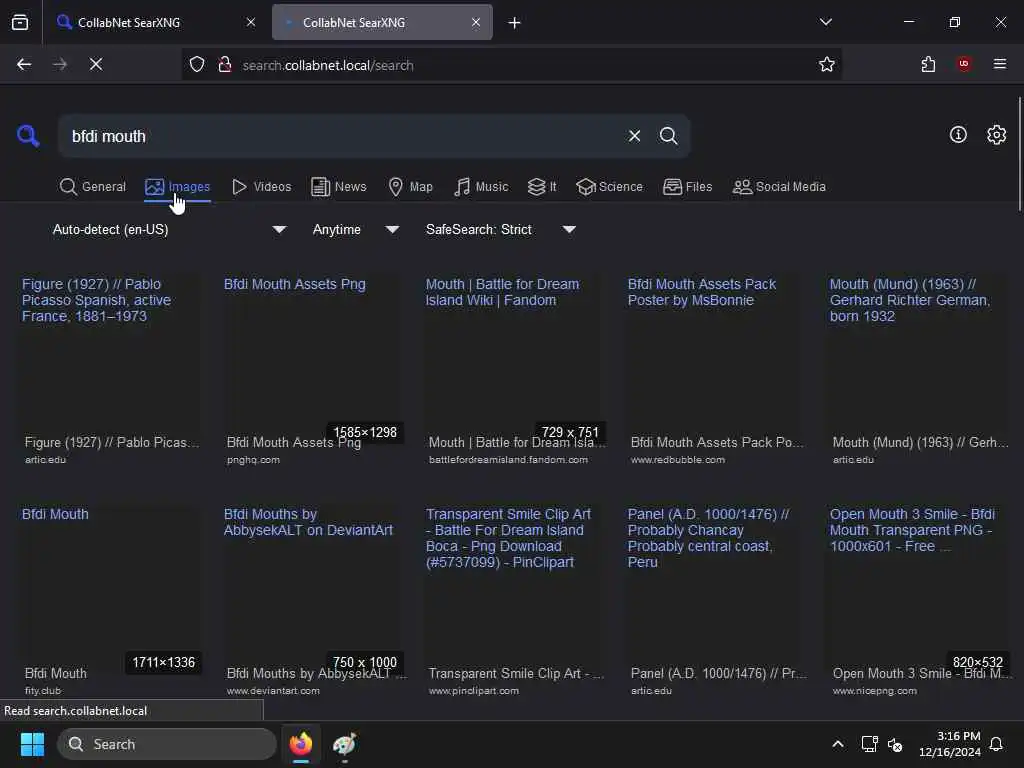Click the page vertical scrollbar
Screen dimensions: 1024x768
tap(1019, 154)
